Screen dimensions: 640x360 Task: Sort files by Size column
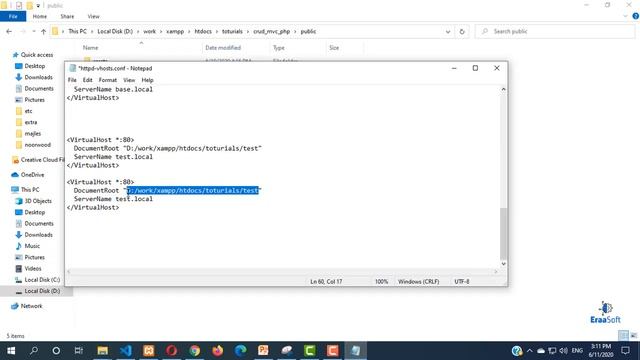[x=334, y=48]
